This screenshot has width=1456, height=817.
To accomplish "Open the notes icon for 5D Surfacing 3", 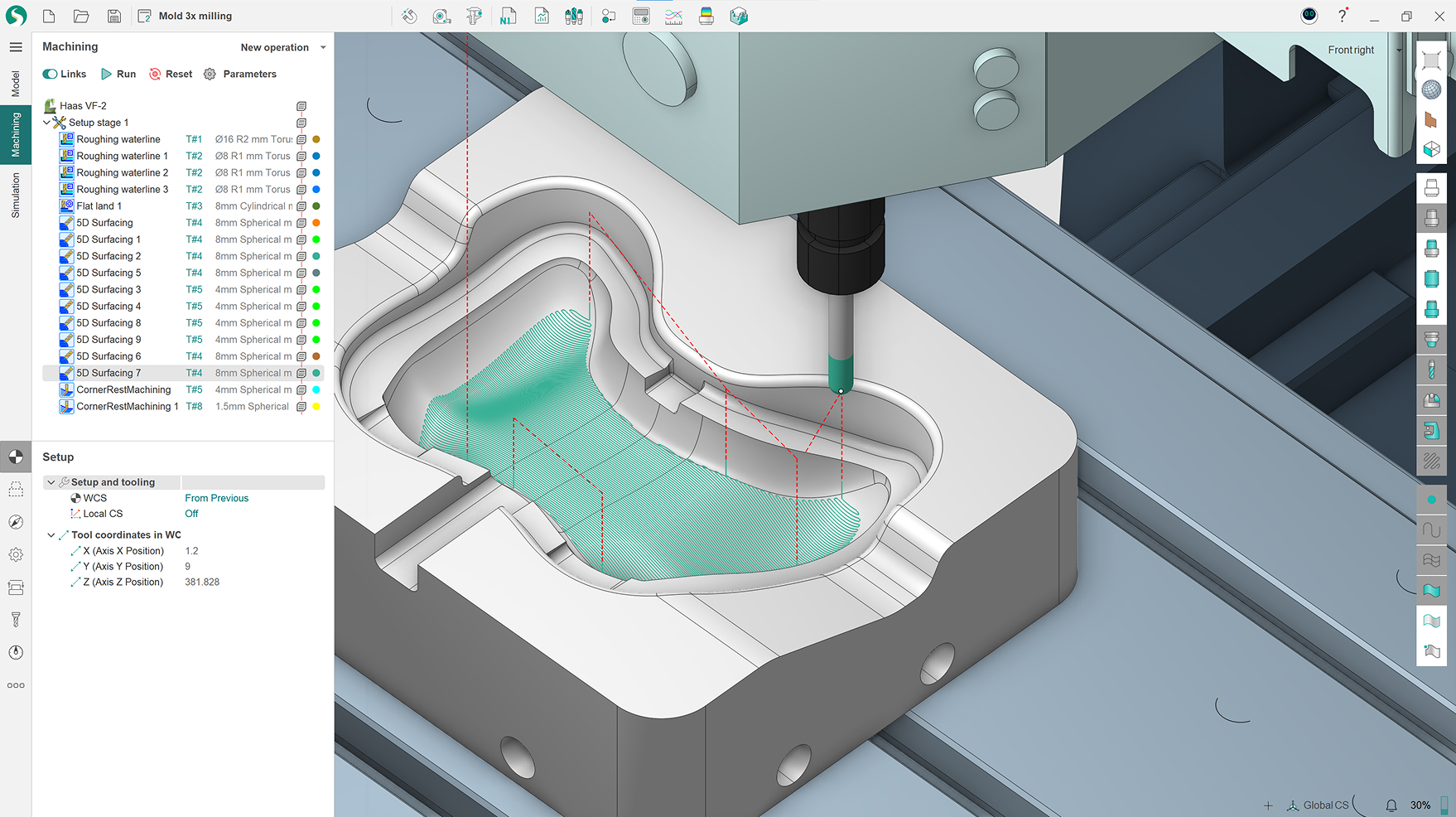I will (301, 290).
